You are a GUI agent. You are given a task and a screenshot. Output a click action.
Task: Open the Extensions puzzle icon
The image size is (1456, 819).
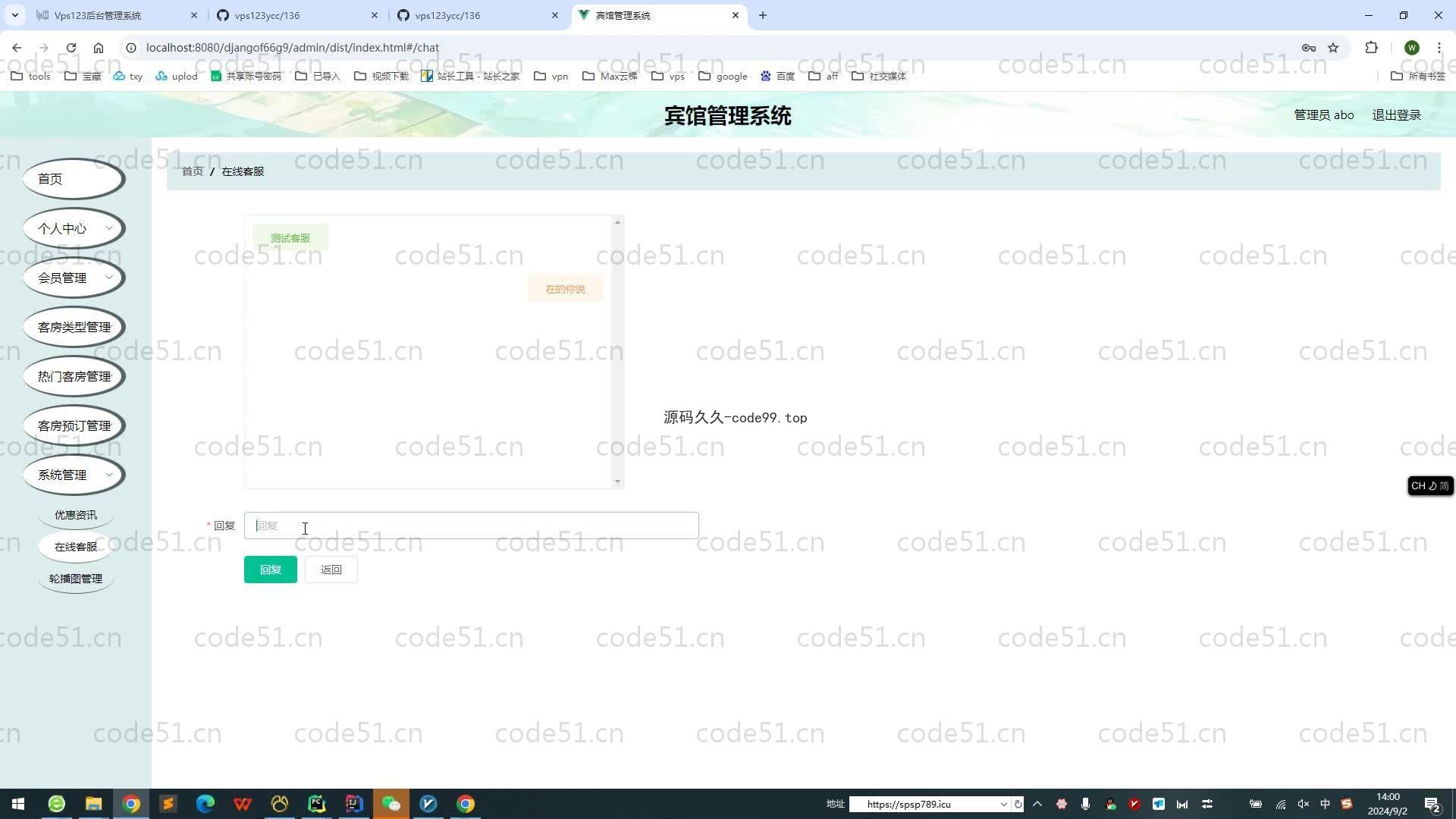[1371, 47]
